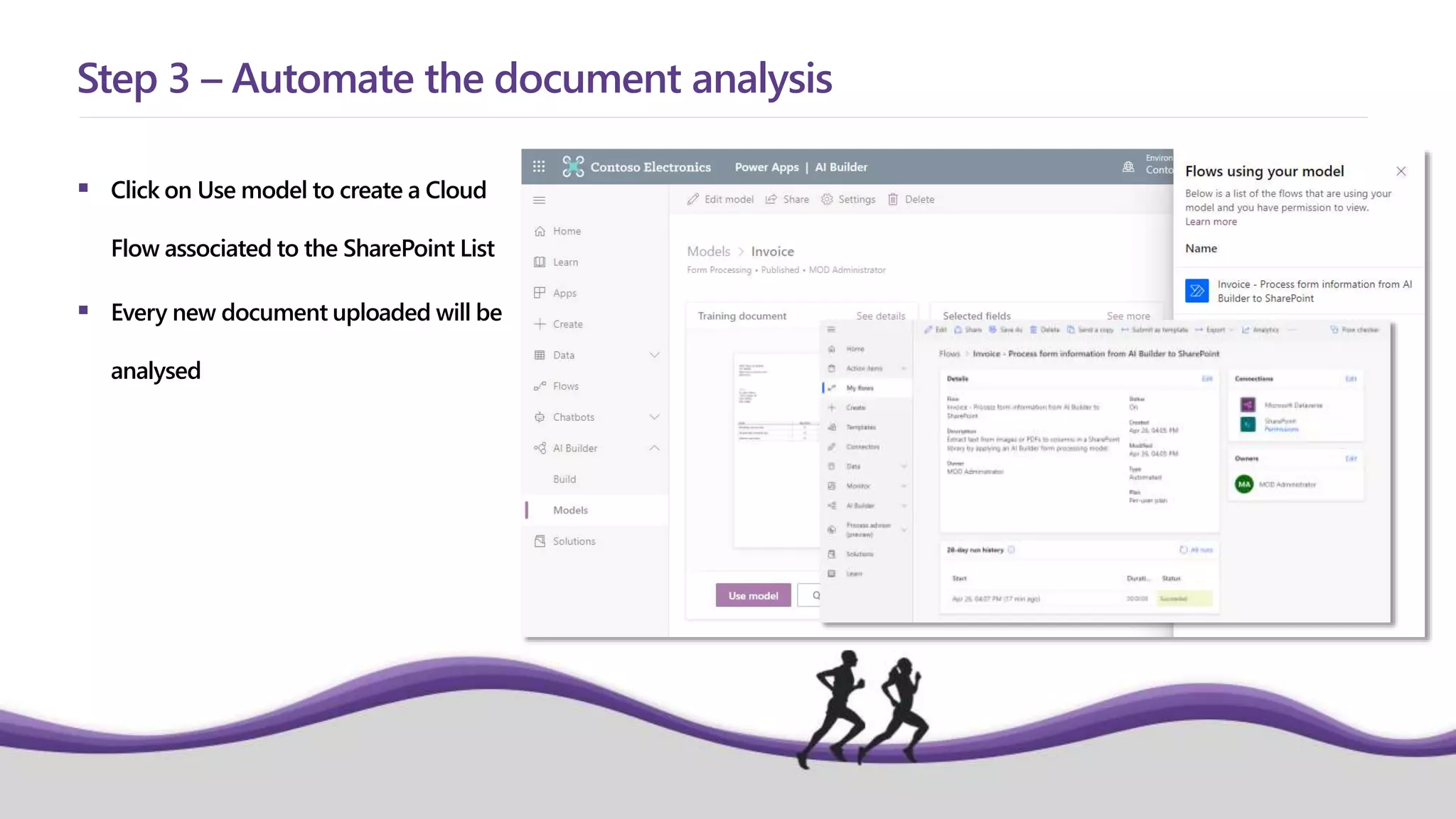Click the Contoso Electronics drone logo
1456x819 pixels.
(573, 166)
